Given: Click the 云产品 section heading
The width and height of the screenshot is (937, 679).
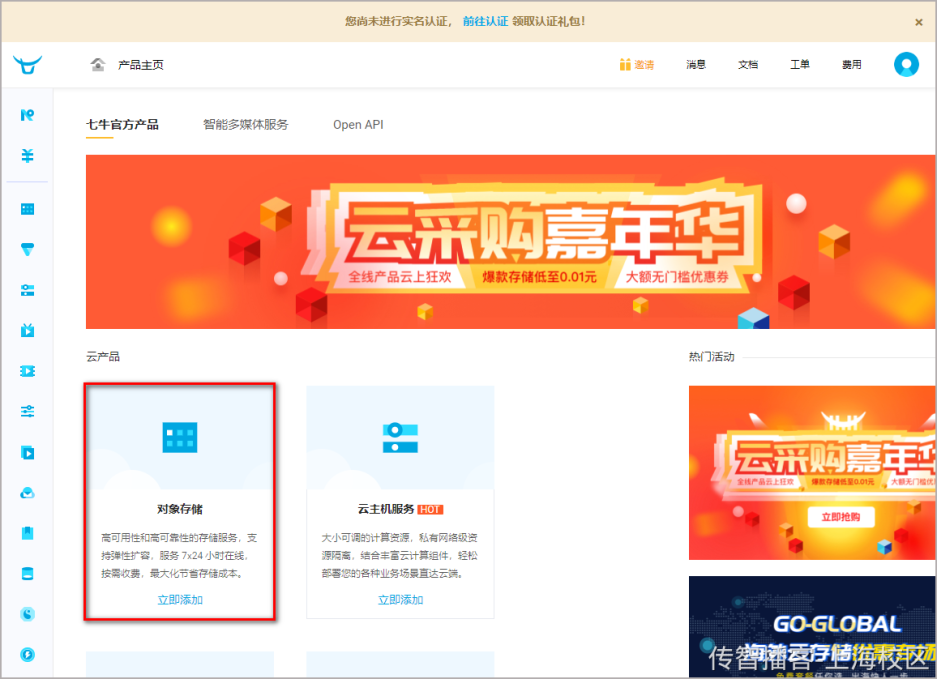Looking at the screenshot, I should [103, 357].
